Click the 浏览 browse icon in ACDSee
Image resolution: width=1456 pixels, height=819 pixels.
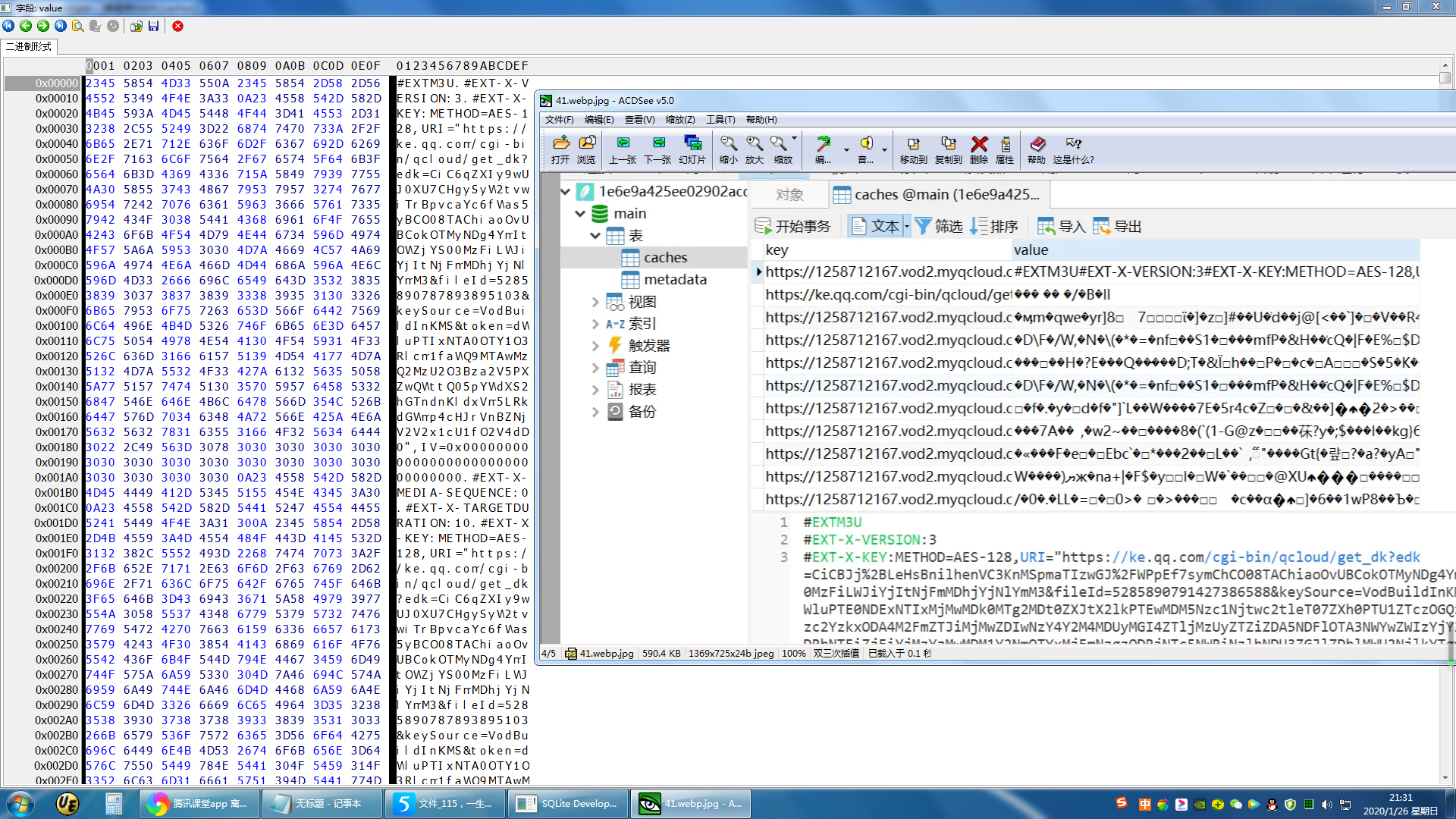586,149
